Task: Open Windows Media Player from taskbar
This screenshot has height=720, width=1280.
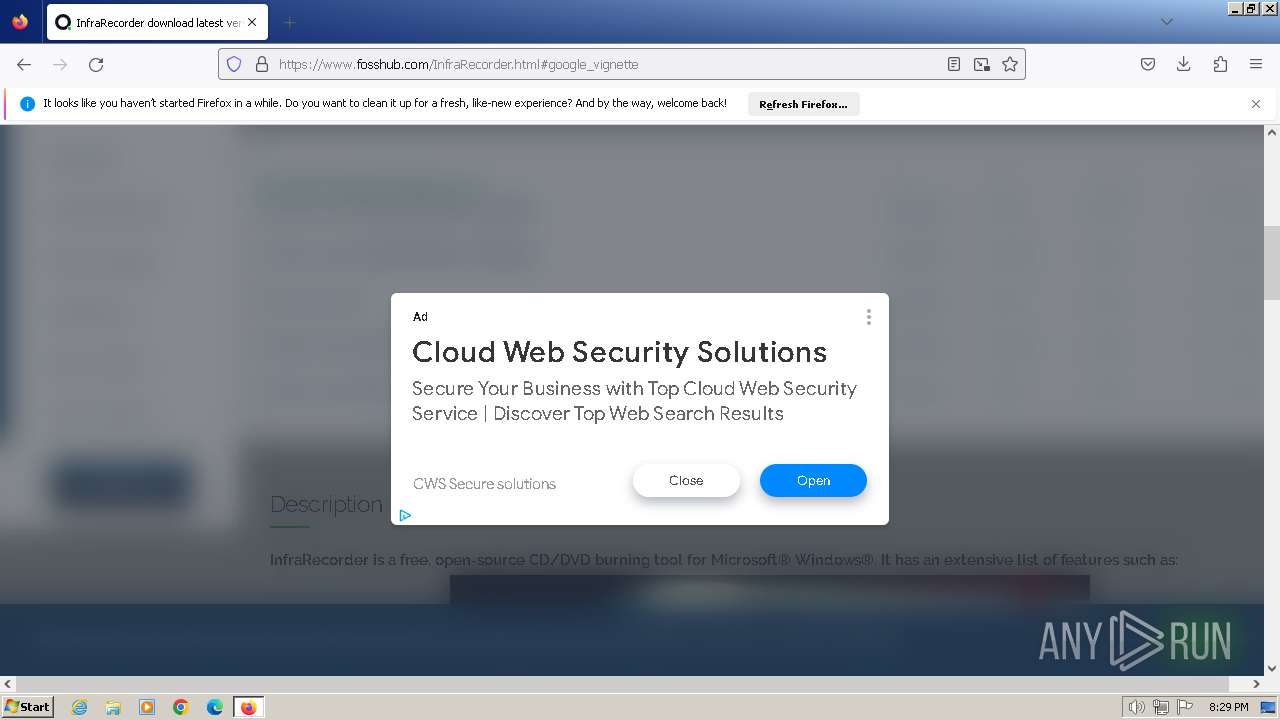Action: [x=147, y=707]
